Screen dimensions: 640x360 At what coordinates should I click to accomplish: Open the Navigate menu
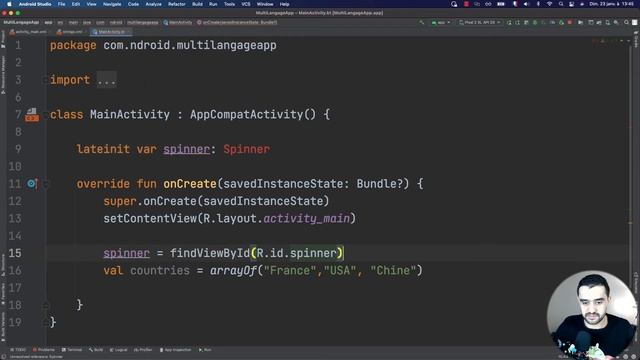tap(112, 4)
